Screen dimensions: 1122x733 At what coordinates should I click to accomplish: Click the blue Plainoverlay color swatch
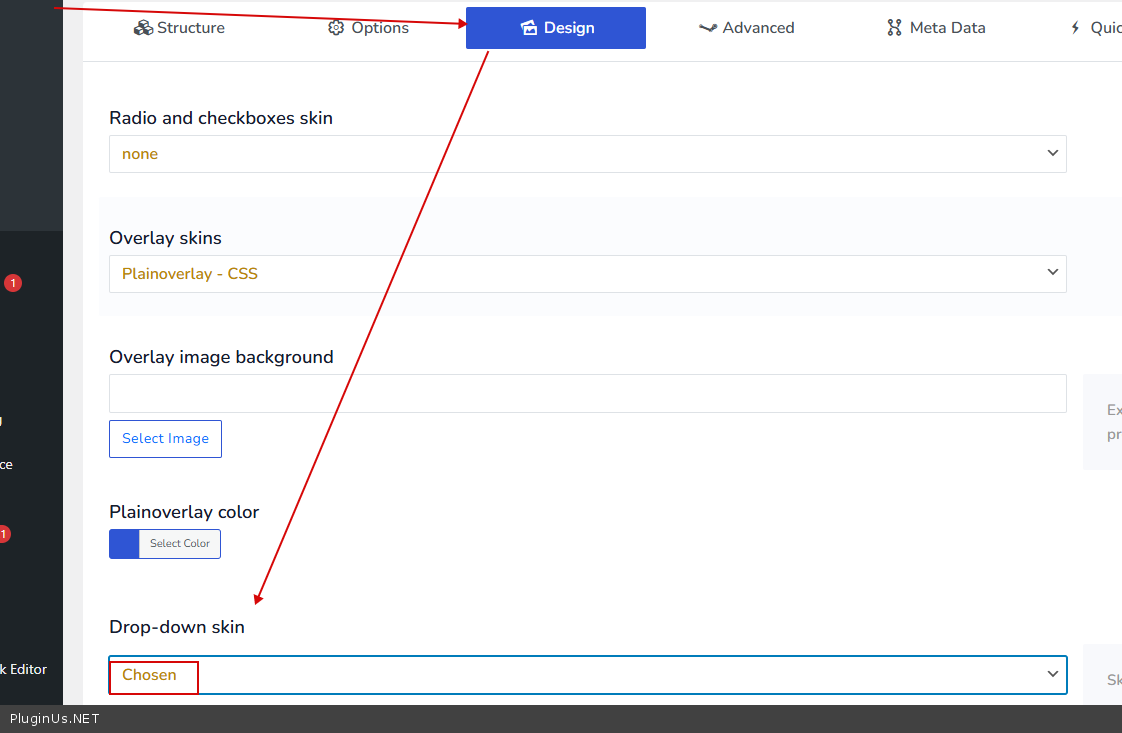(124, 544)
